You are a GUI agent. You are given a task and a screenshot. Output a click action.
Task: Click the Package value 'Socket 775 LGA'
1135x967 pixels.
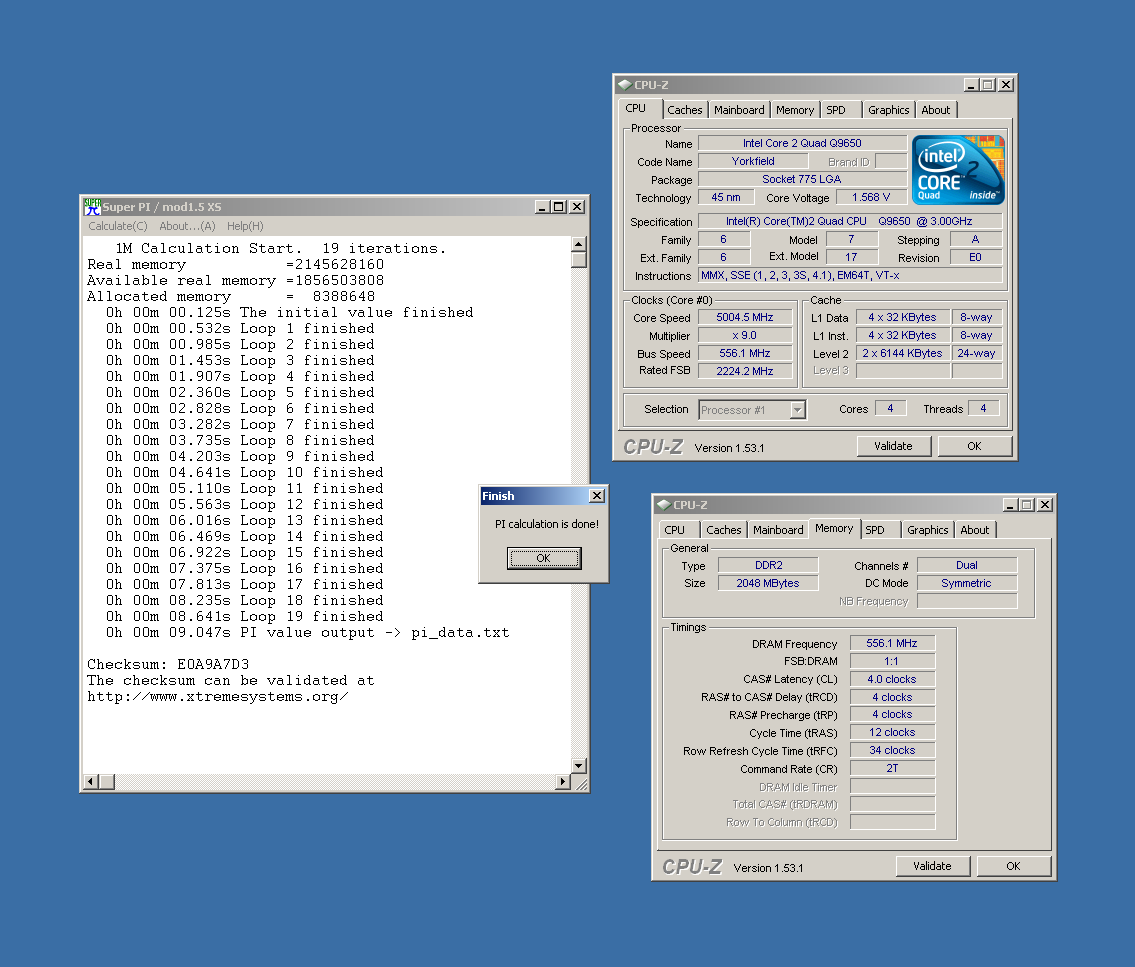[802, 180]
